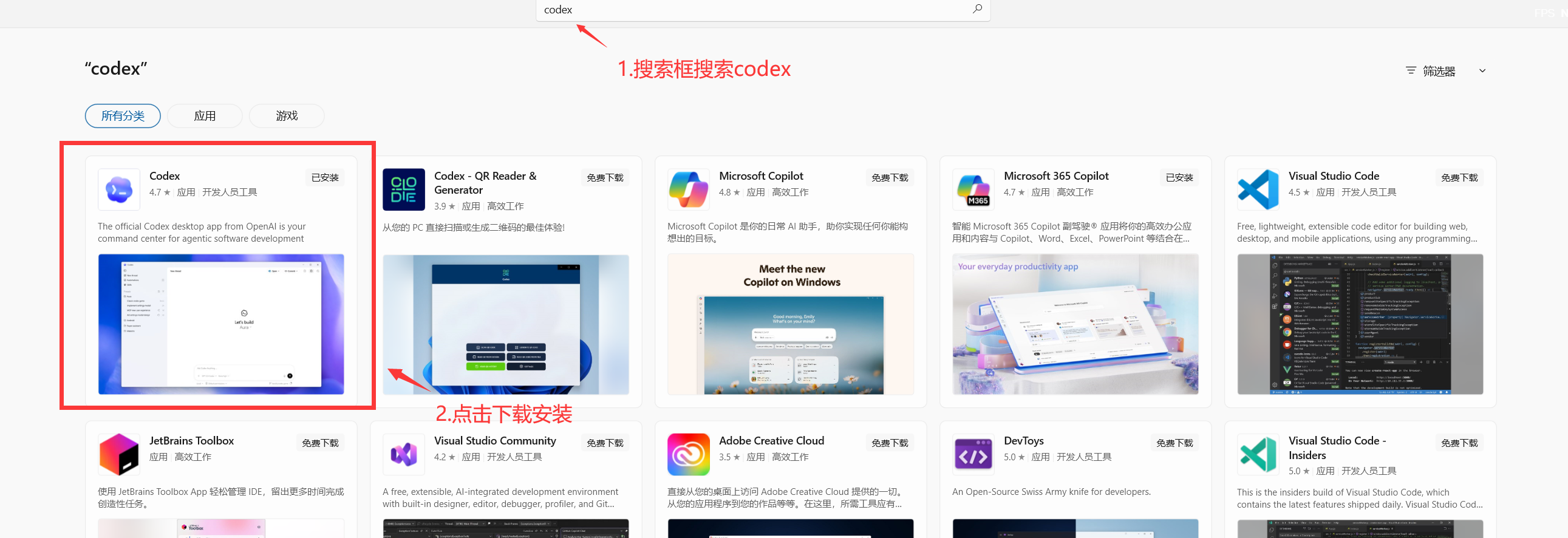Switch to the 游戏 category tab
Screen dimensions: 1568x538
point(287,115)
